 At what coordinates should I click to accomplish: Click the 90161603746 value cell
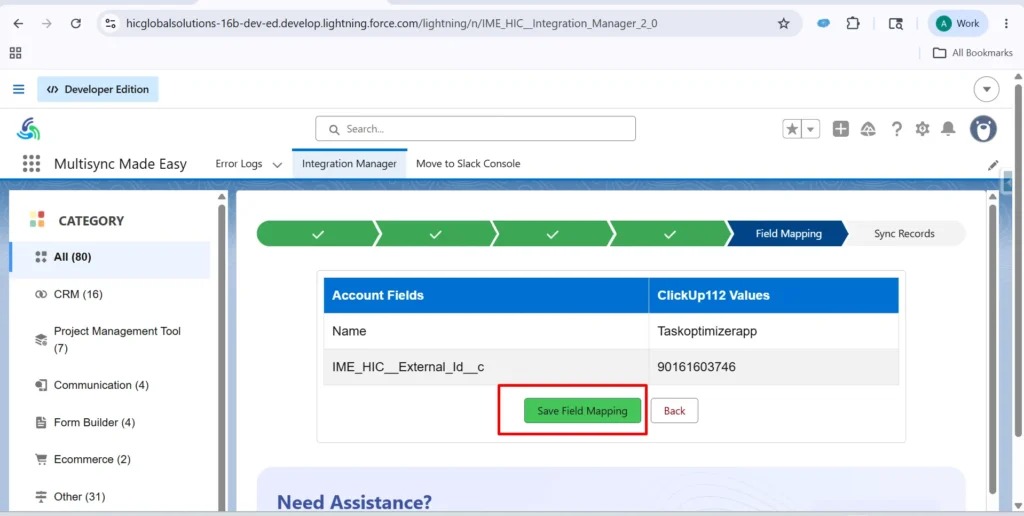click(773, 367)
